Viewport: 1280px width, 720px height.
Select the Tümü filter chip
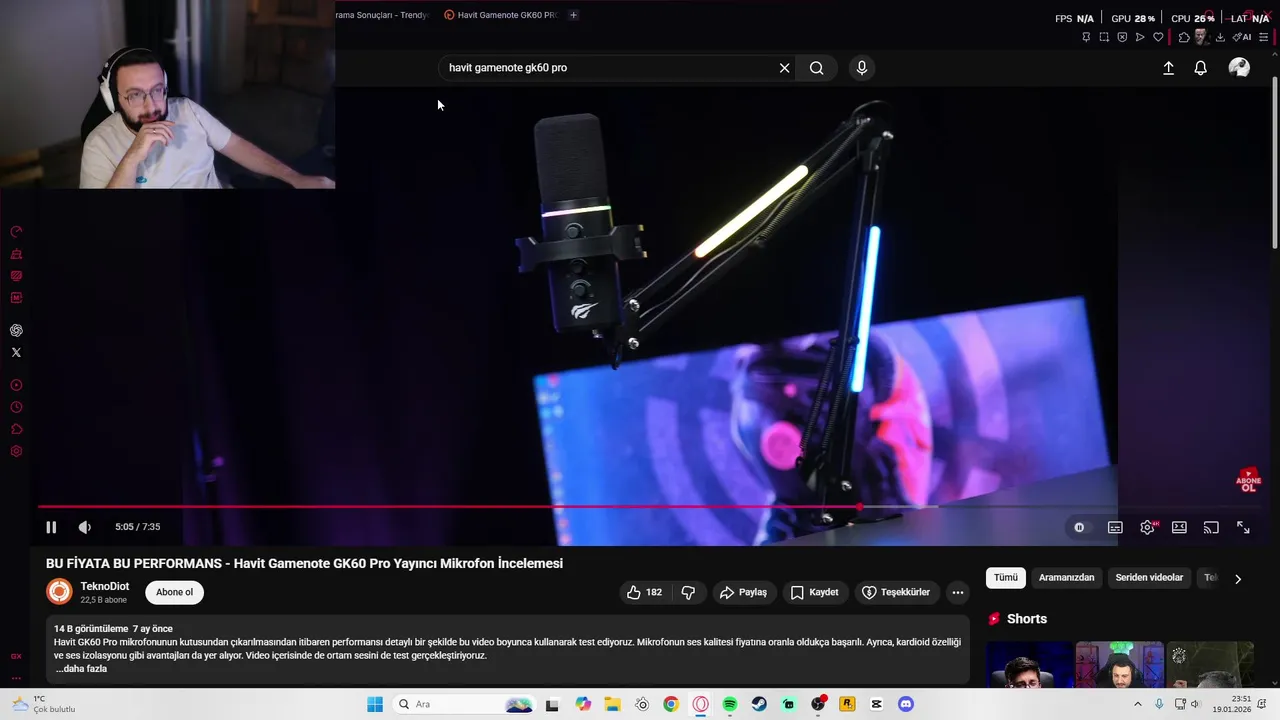pos(1006,578)
